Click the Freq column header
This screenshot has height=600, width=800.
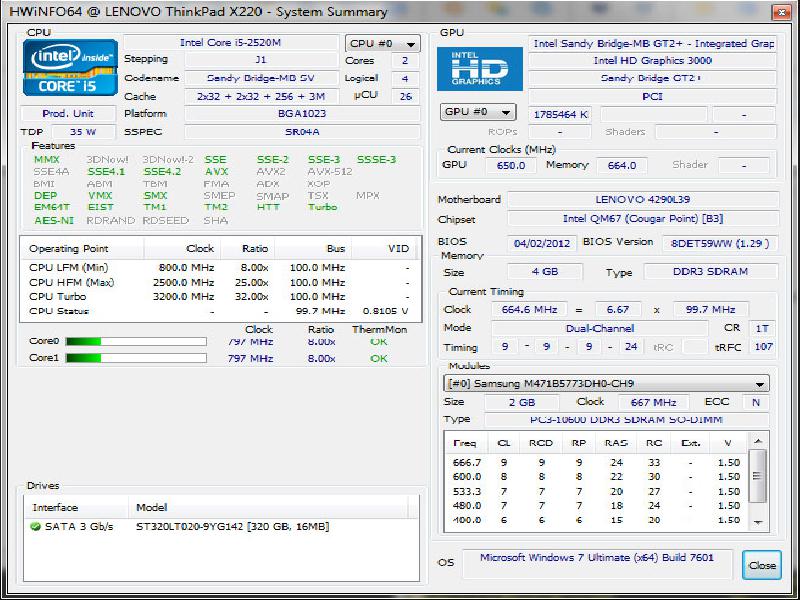point(466,443)
